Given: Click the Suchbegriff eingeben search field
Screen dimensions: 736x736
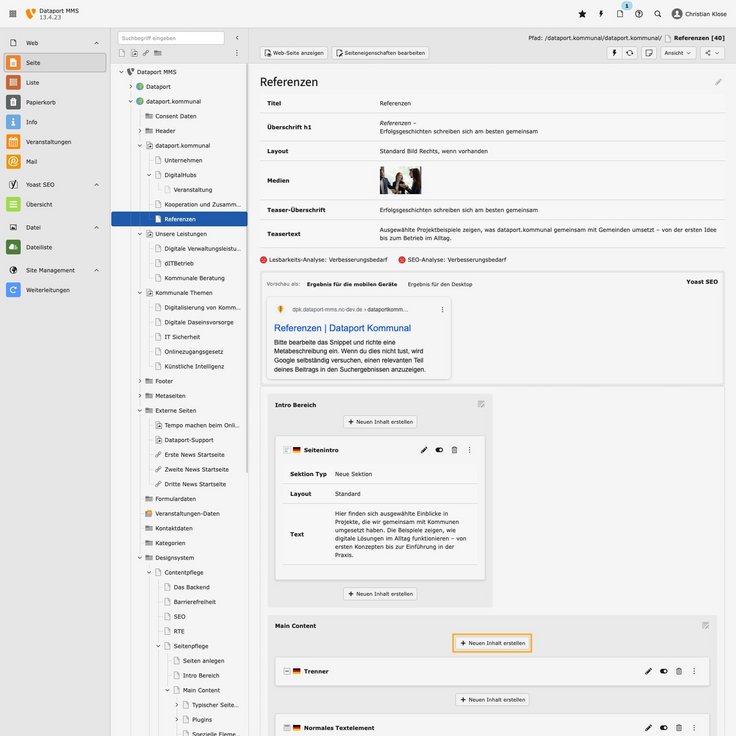Looking at the screenshot, I should 170,38.
